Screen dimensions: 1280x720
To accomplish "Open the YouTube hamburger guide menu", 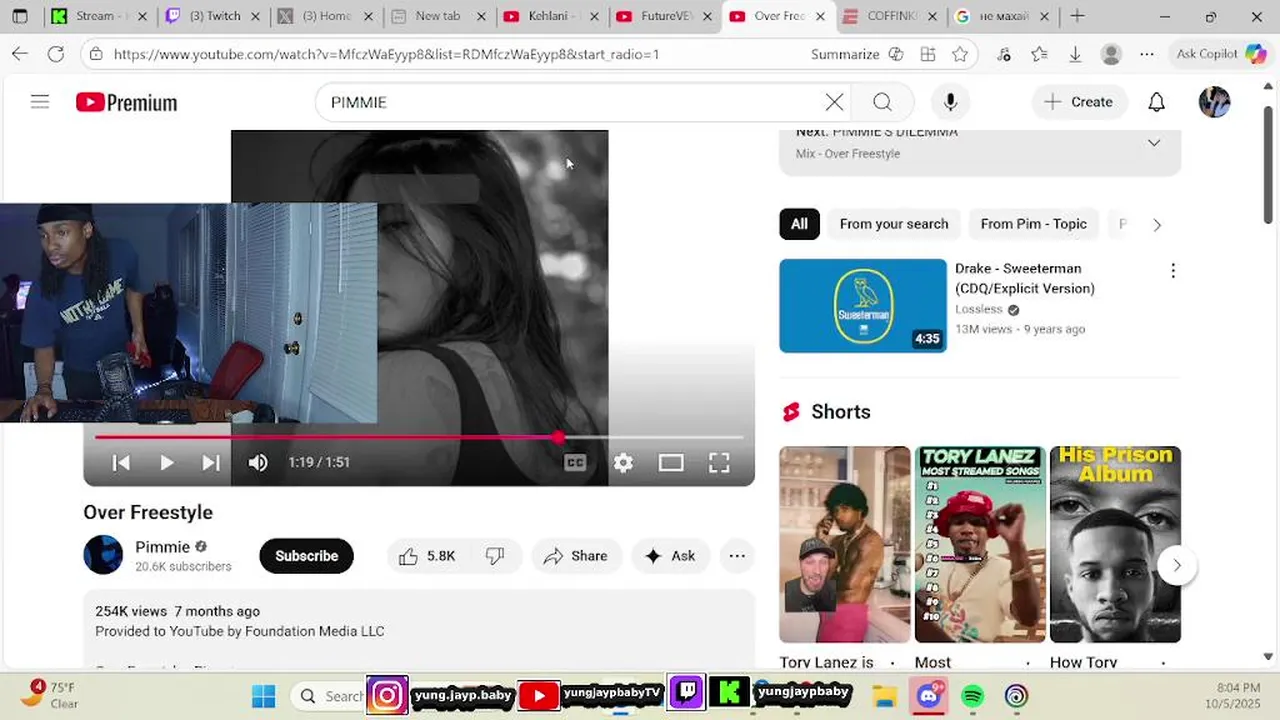I will pos(40,102).
